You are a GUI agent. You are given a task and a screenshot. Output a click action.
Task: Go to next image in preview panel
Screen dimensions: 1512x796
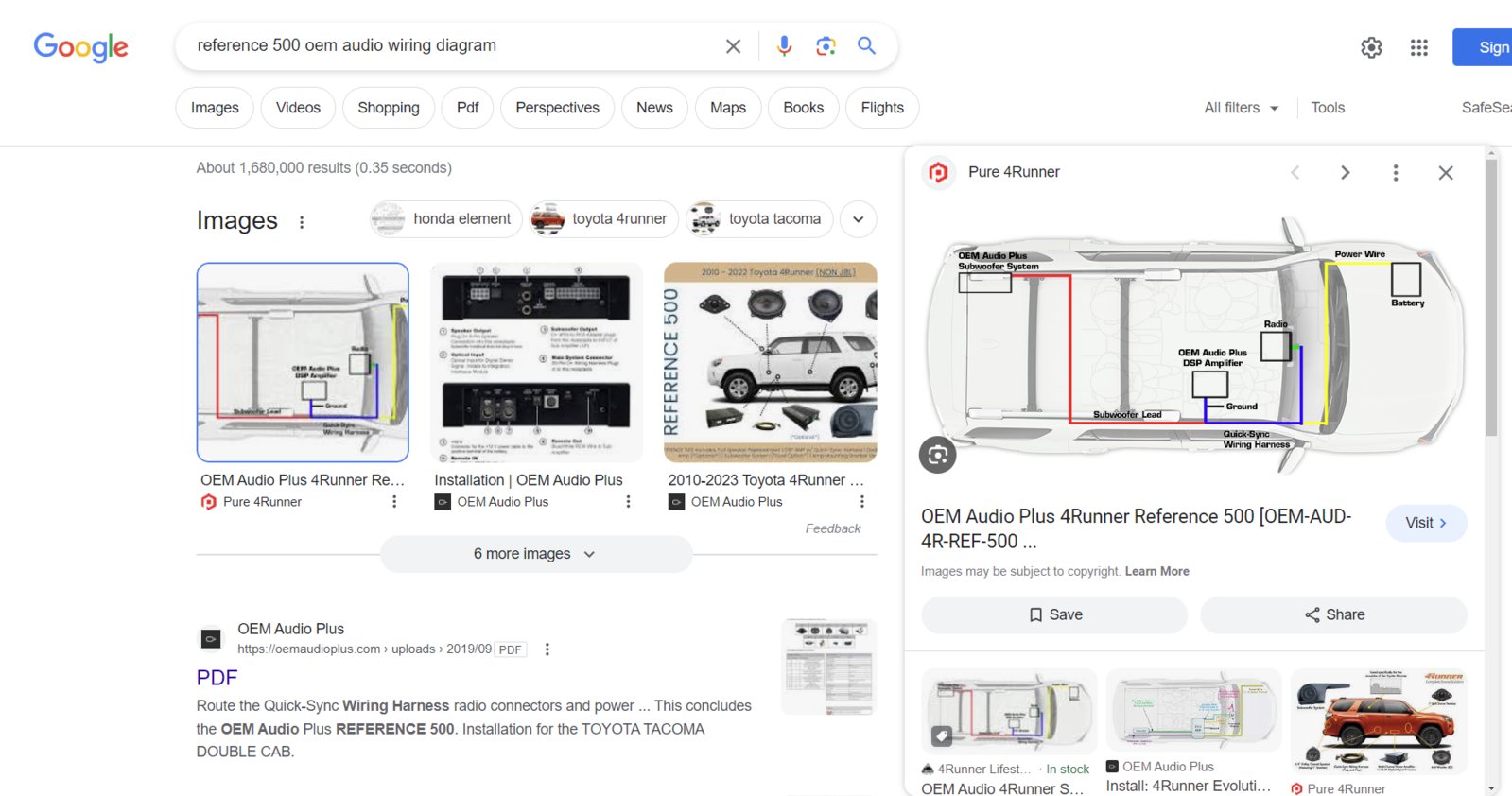click(x=1345, y=172)
